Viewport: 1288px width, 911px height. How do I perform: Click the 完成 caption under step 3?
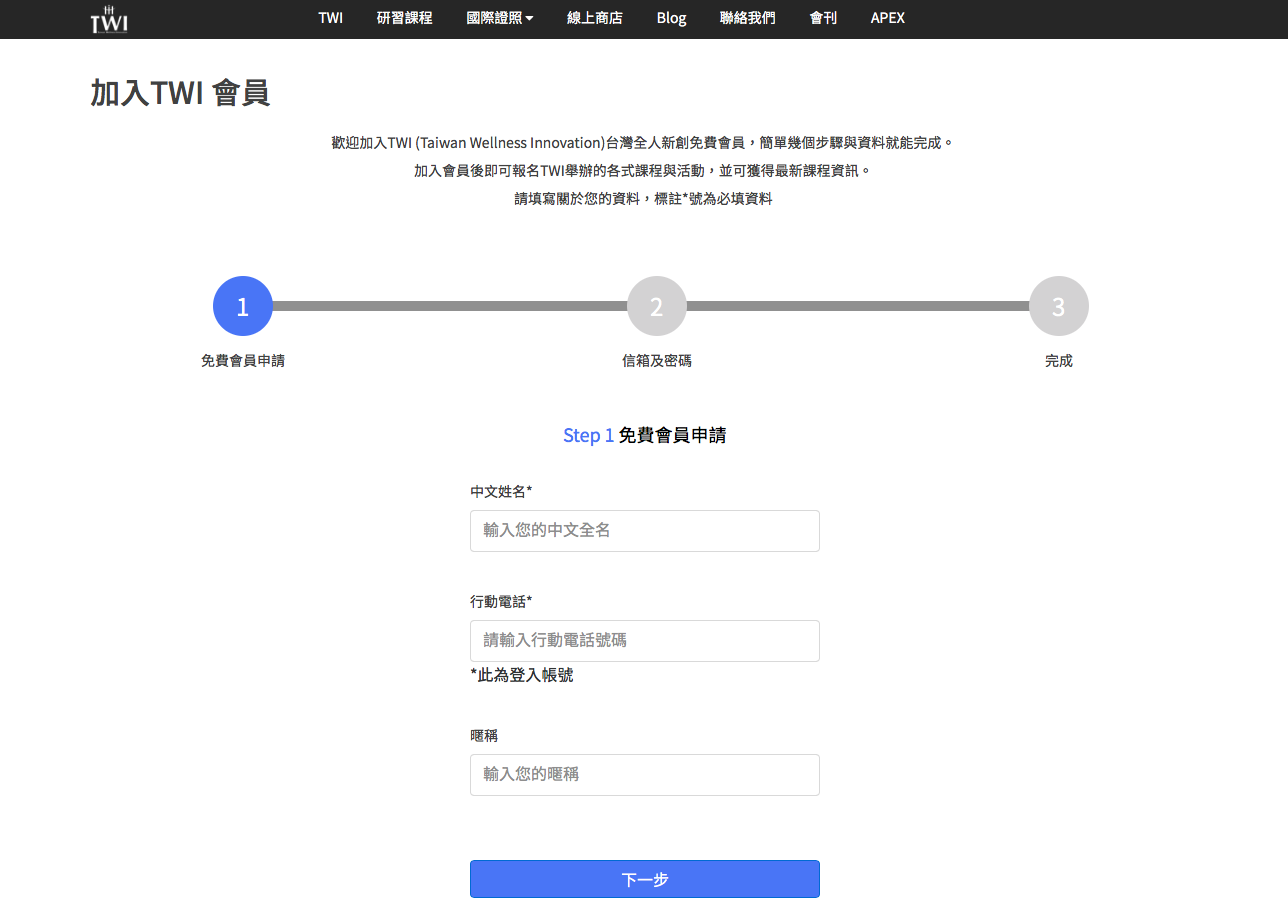1059,361
